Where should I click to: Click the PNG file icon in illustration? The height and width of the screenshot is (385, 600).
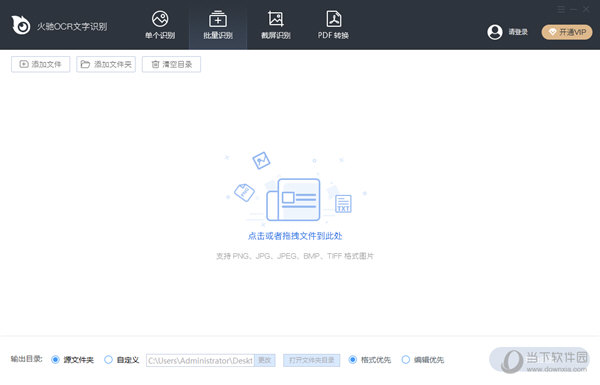click(x=245, y=192)
